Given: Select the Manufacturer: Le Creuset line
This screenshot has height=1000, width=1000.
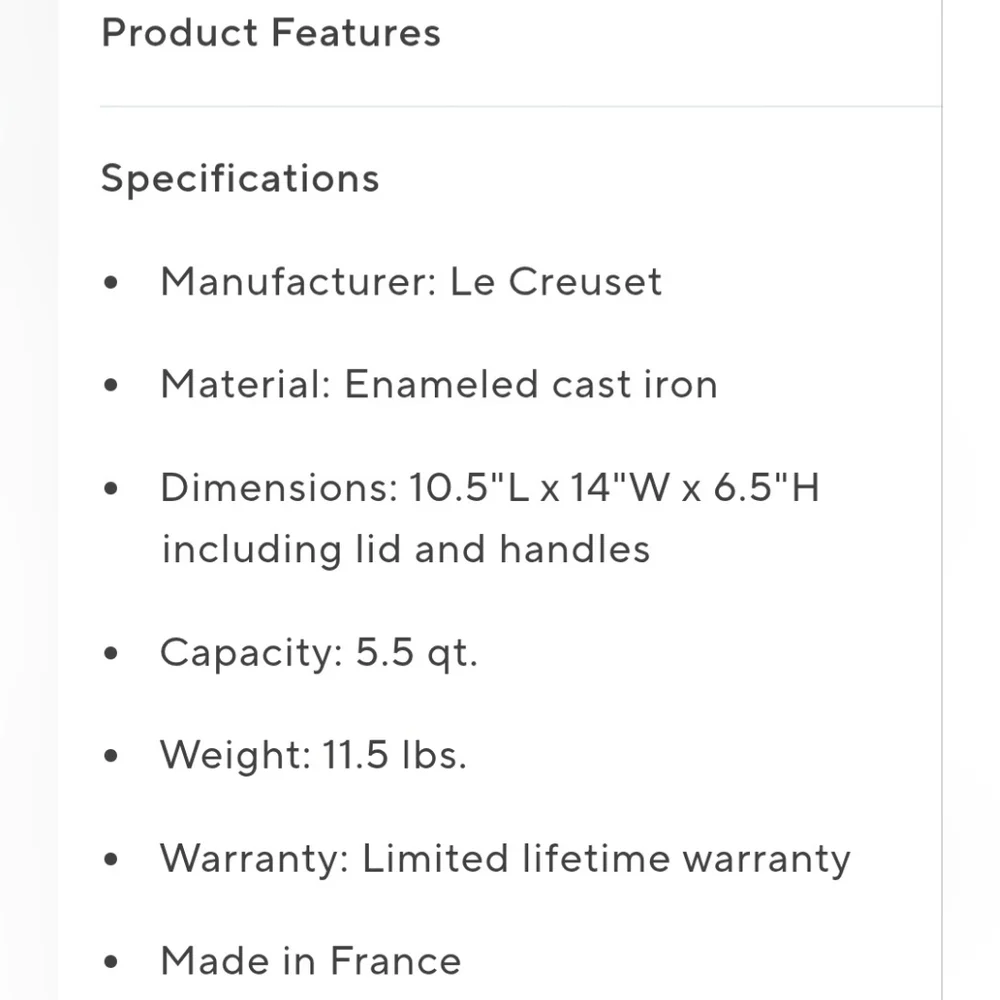Looking at the screenshot, I should pyautogui.click(x=411, y=281).
